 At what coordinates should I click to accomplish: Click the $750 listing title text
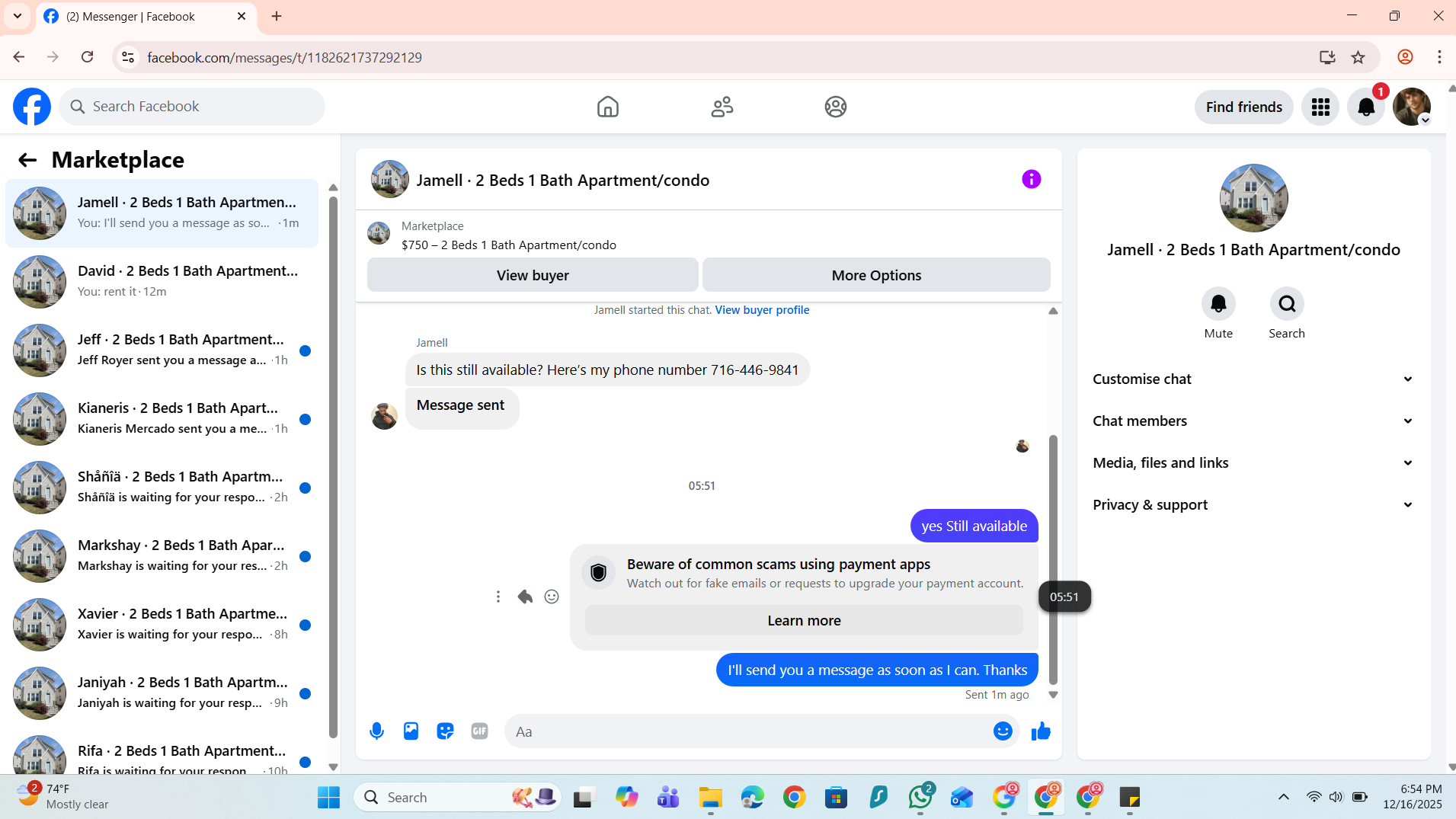pos(509,245)
